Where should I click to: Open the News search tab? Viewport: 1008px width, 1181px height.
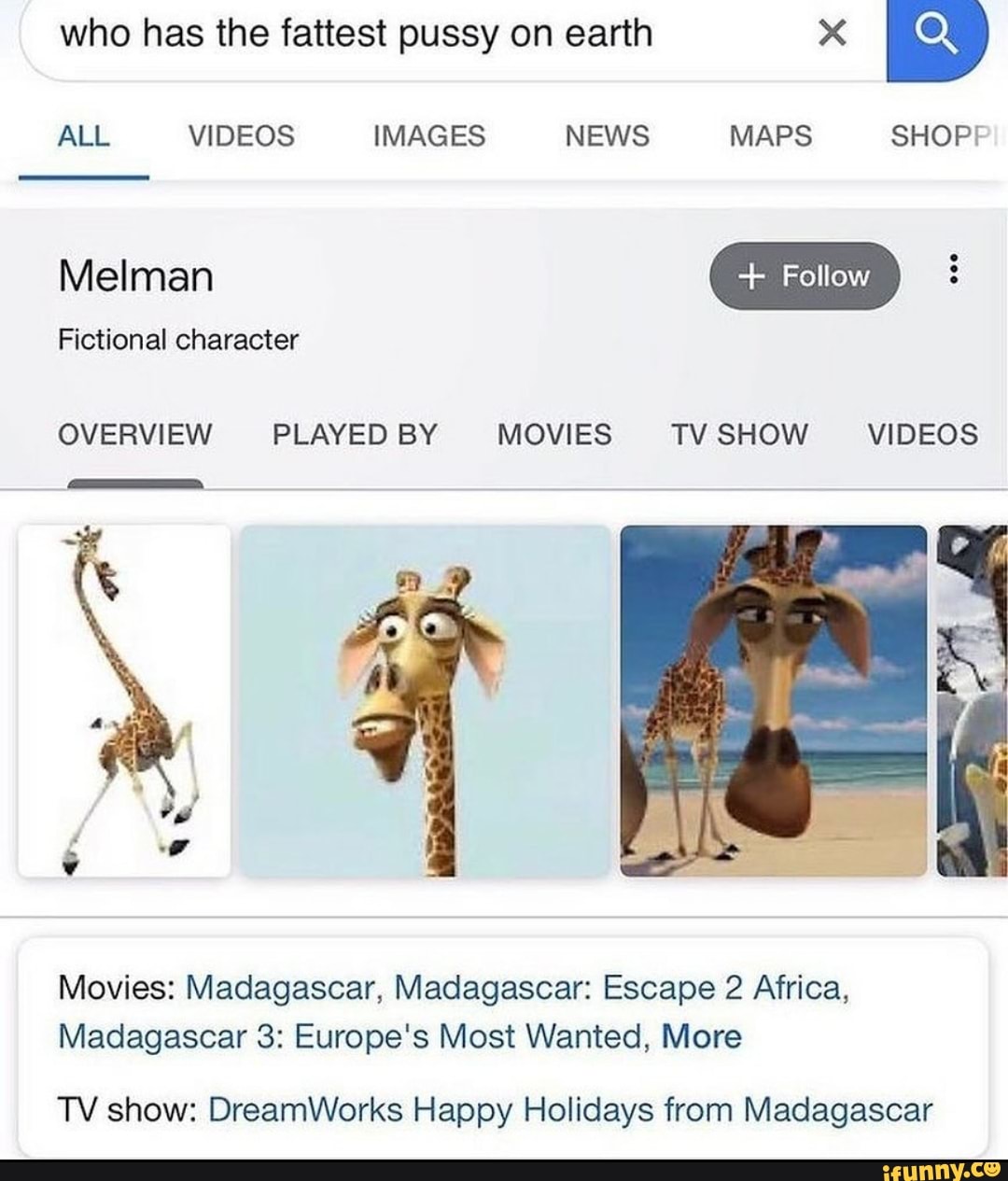pos(607,136)
